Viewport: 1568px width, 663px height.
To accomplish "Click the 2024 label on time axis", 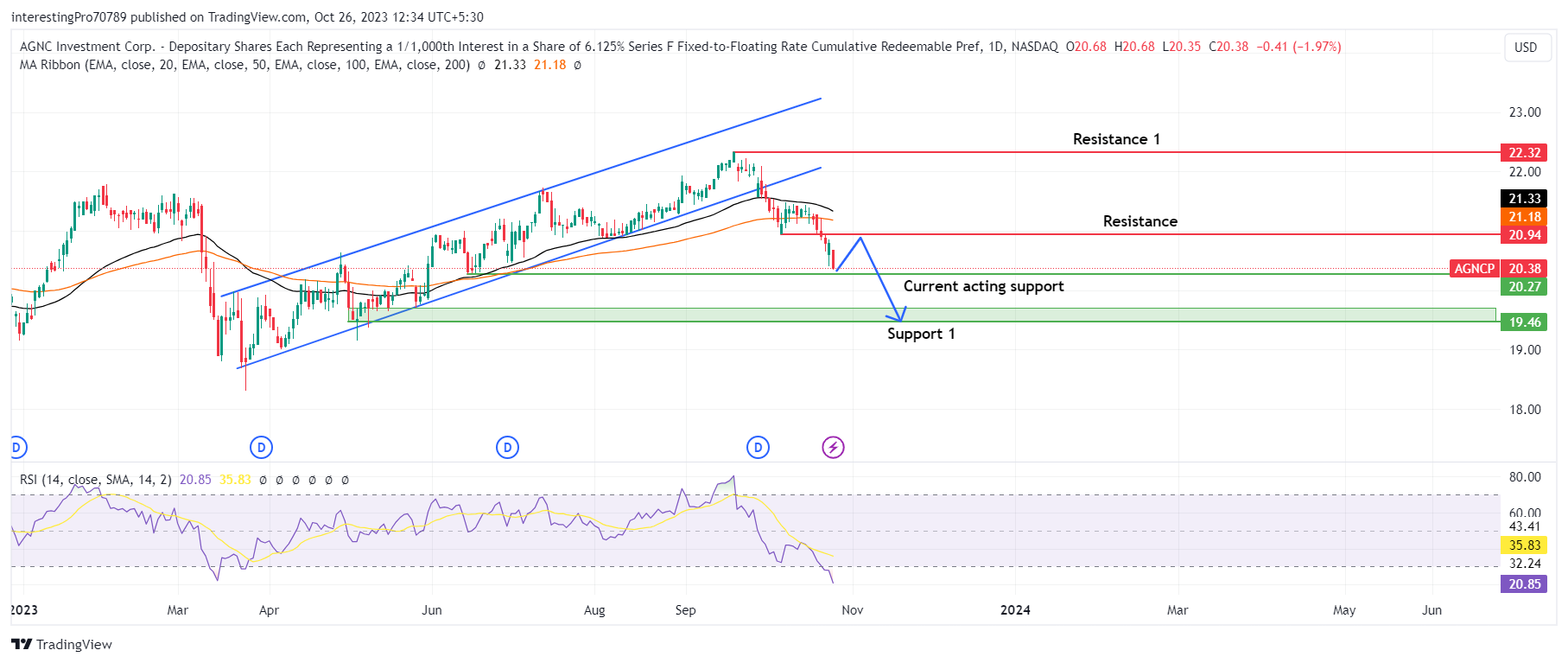I will pos(1015,610).
